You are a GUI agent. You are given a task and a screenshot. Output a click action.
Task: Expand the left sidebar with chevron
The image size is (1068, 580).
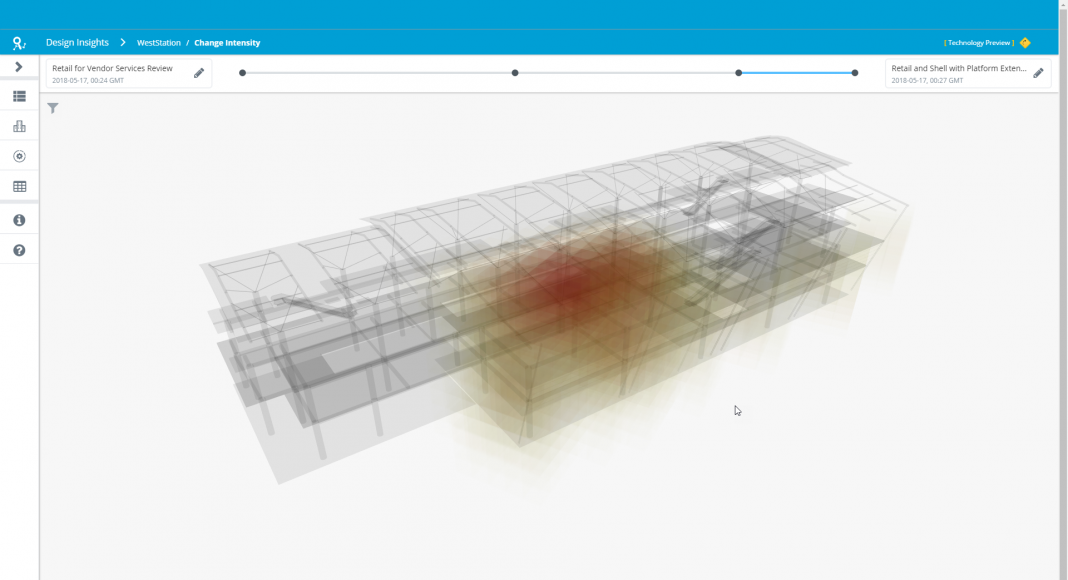click(19, 67)
